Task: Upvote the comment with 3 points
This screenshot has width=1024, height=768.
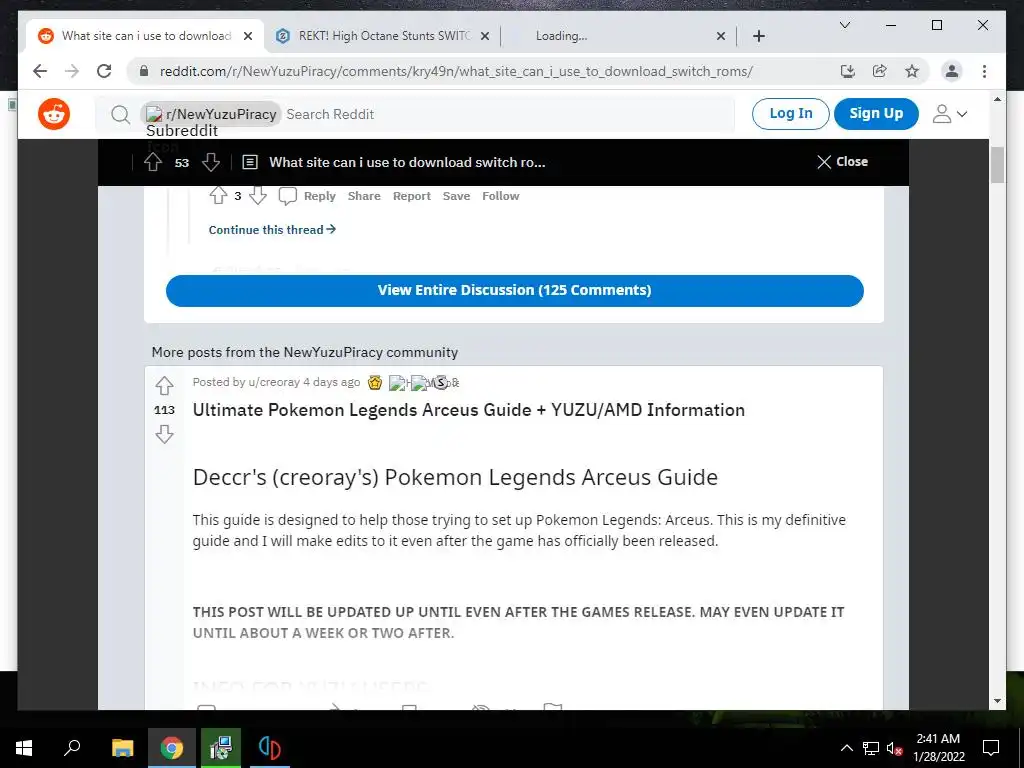Action: tap(218, 195)
